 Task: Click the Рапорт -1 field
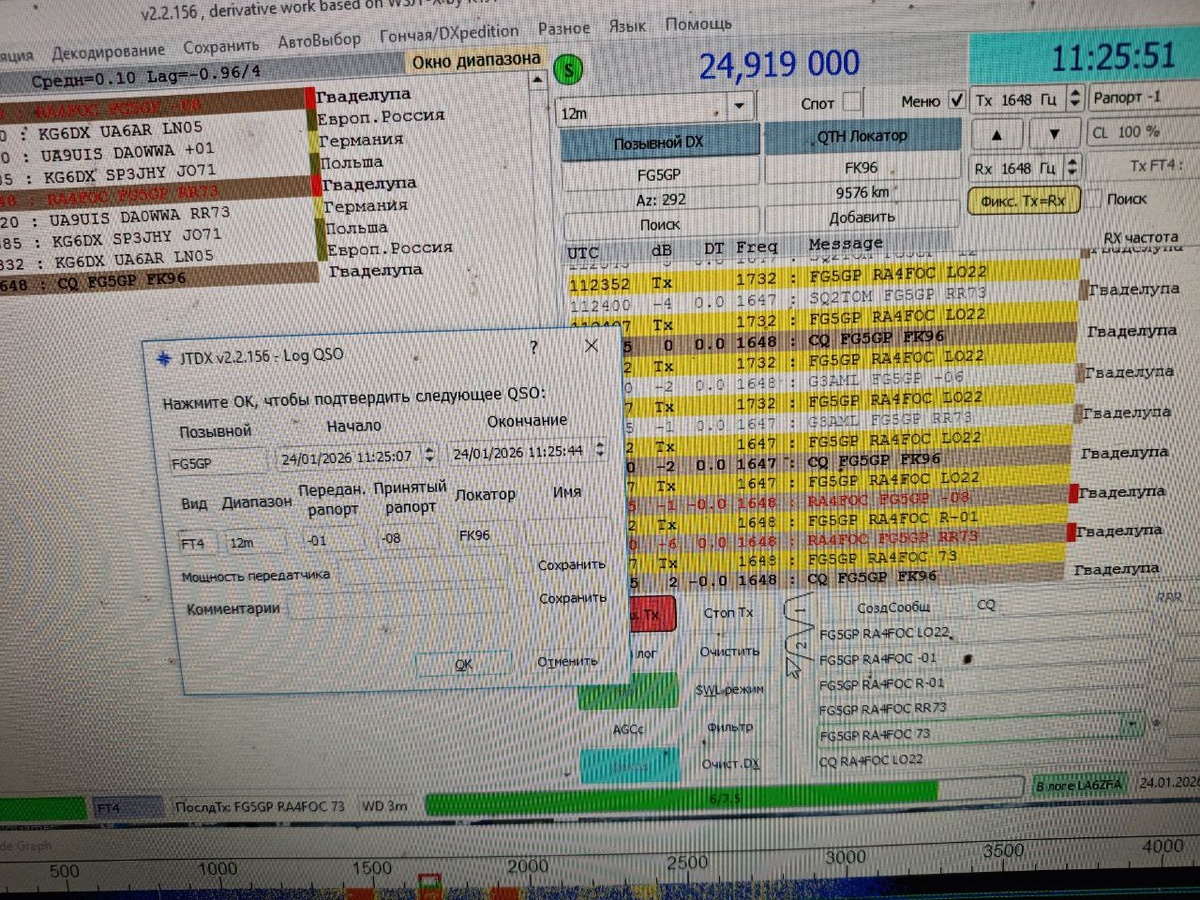pos(1142,99)
